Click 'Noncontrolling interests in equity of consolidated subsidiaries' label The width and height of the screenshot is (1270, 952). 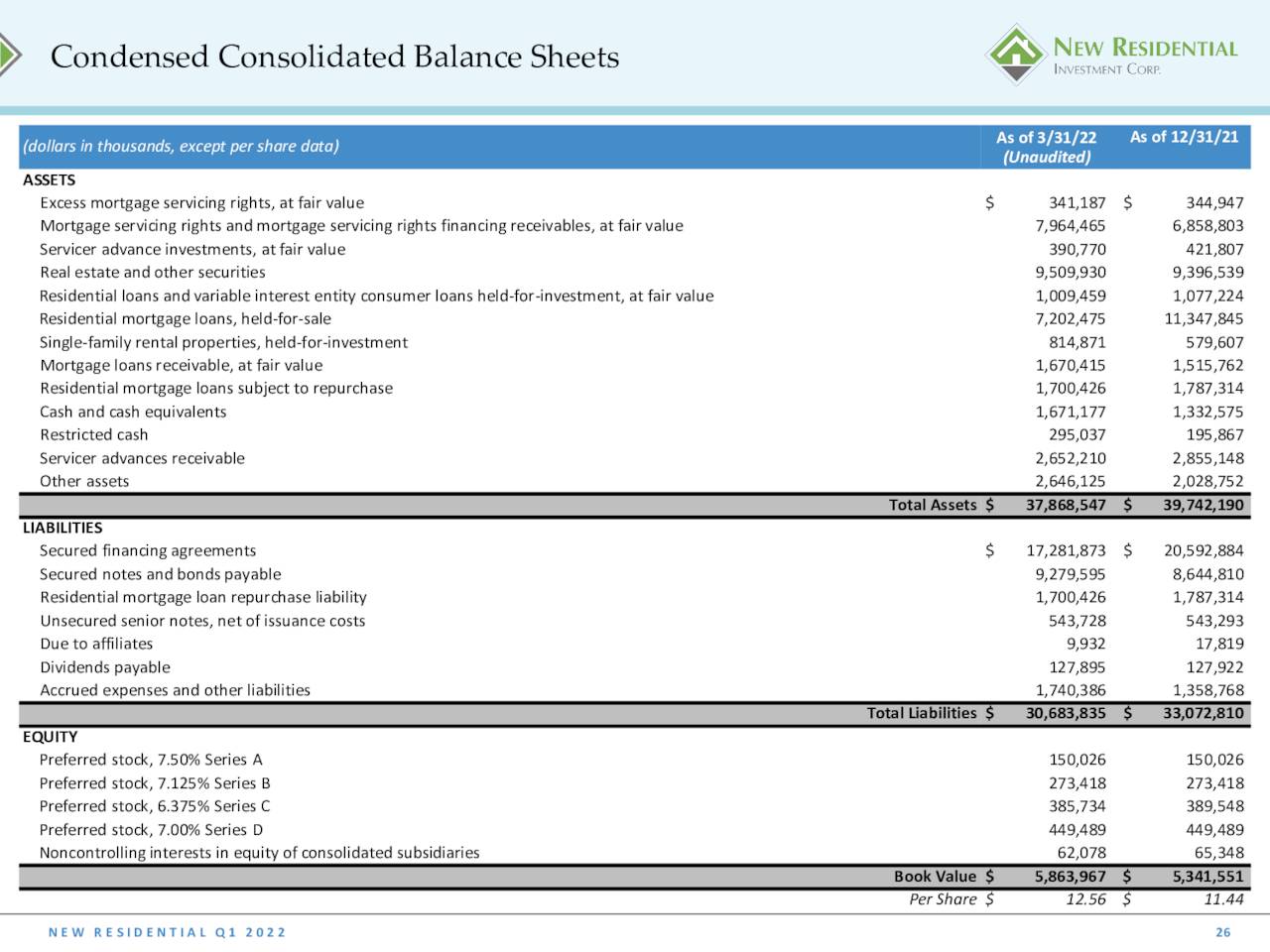coord(259,853)
